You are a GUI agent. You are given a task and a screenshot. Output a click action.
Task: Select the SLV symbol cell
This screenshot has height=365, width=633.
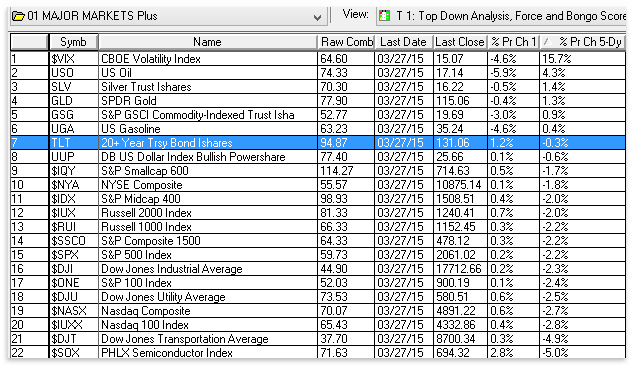(73, 87)
